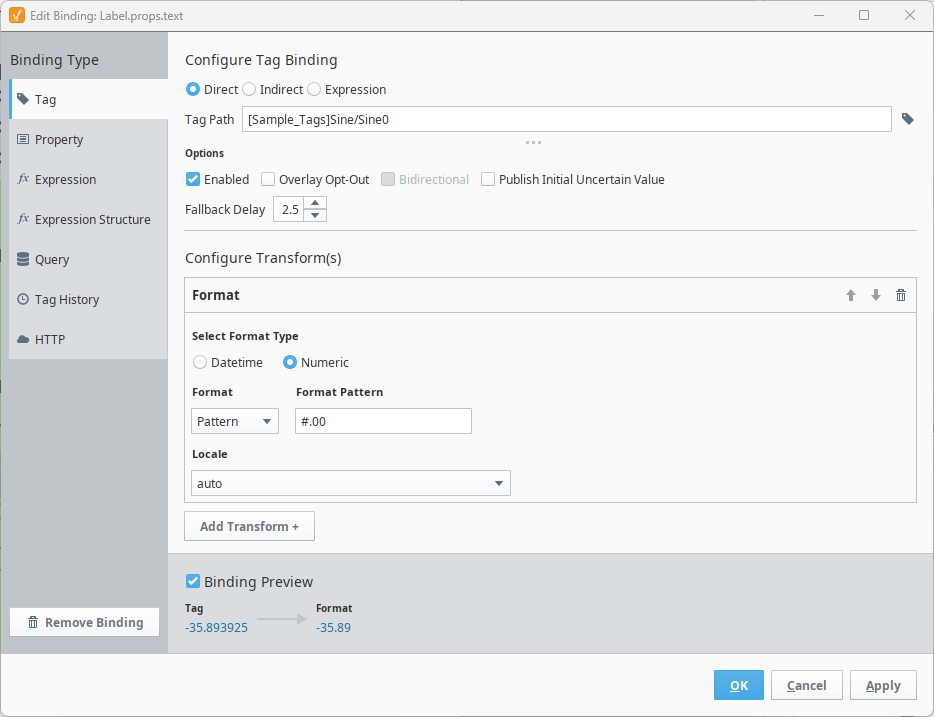
Task: Delete the Format transform with trash icon
Action: (x=901, y=295)
